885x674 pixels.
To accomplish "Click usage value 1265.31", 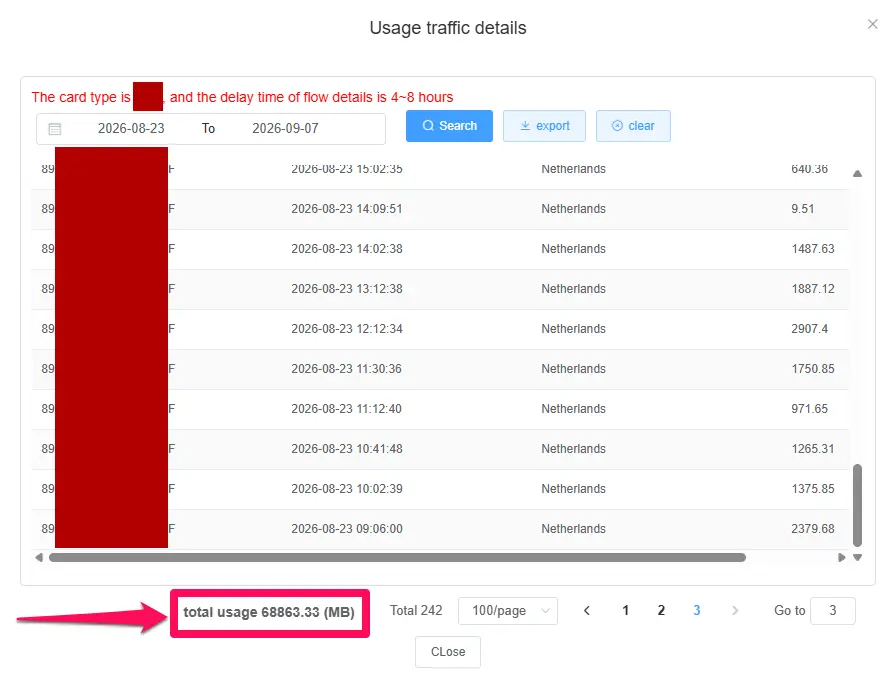I will coord(813,449).
